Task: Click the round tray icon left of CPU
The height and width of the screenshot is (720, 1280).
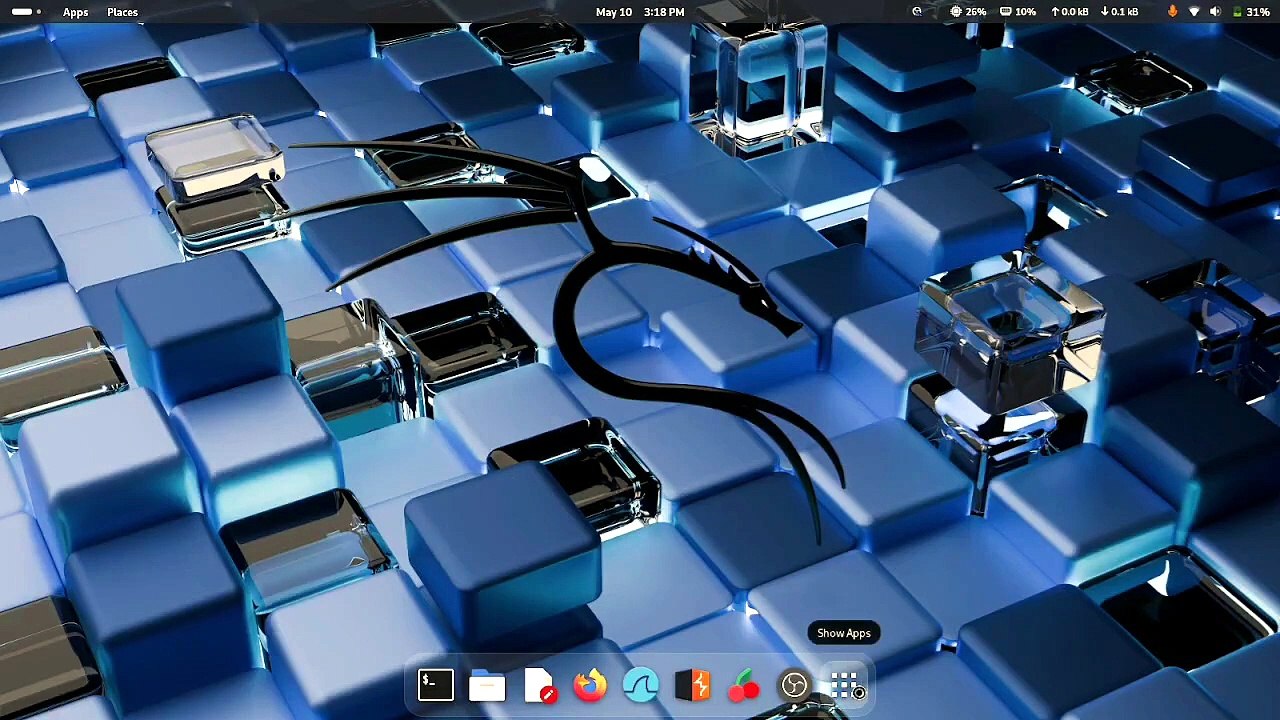Action: [917, 12]
